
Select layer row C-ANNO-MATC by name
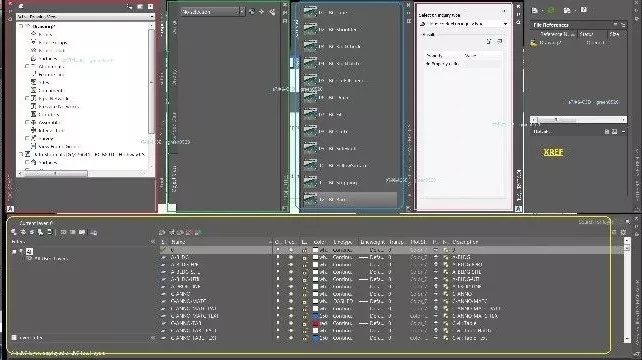(x=188, y=301)
